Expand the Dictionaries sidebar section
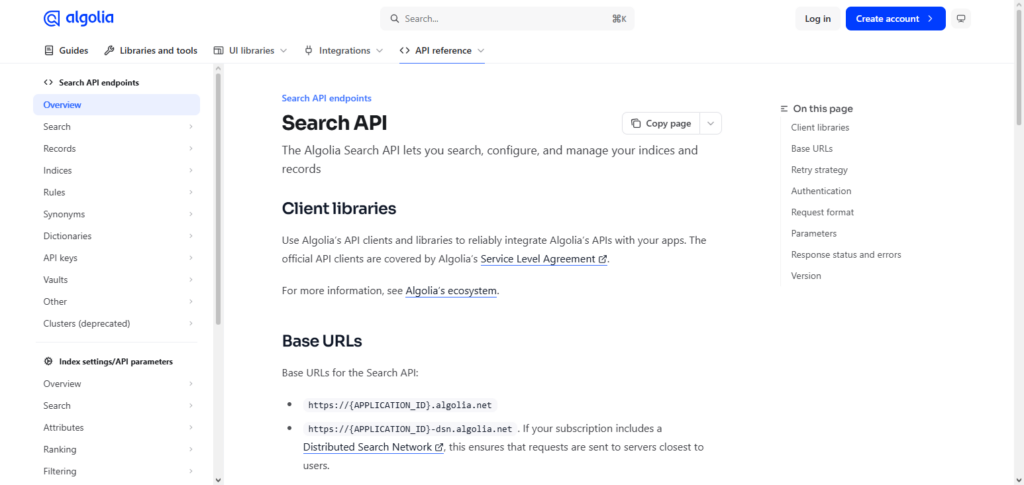 pos(191,236)
